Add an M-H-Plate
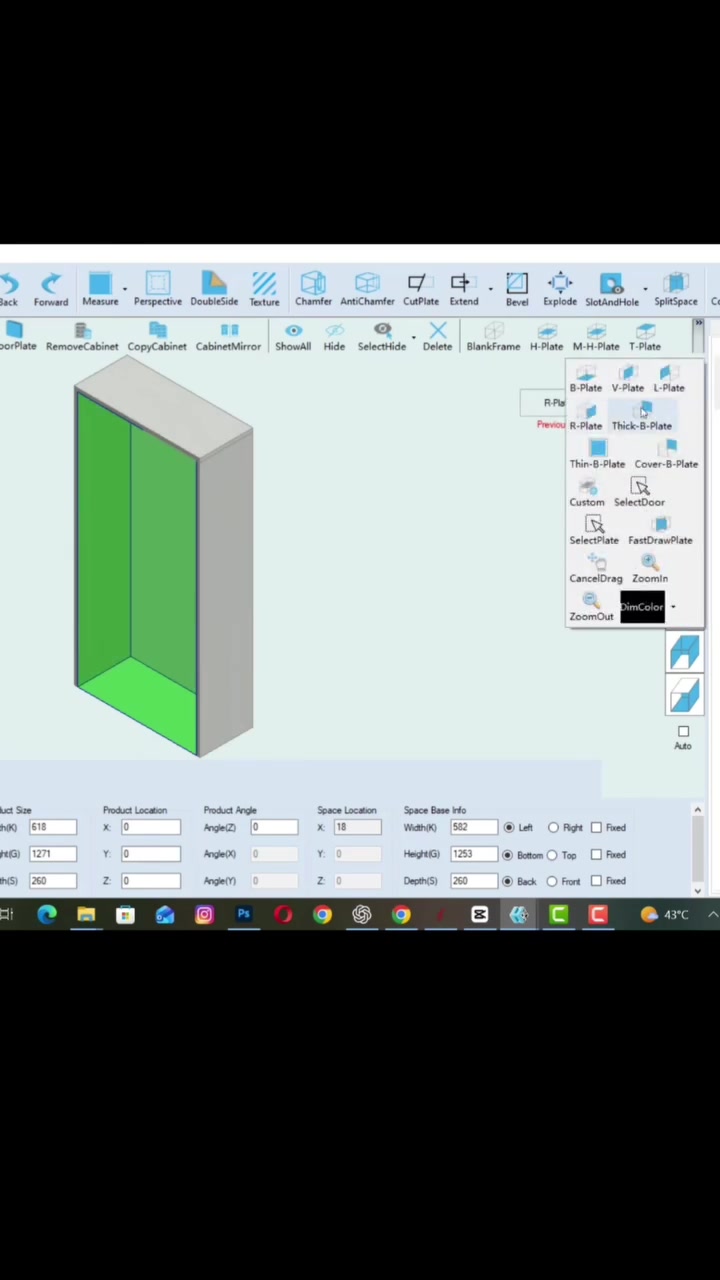The image size is (720, 1280). coord(596,337)
